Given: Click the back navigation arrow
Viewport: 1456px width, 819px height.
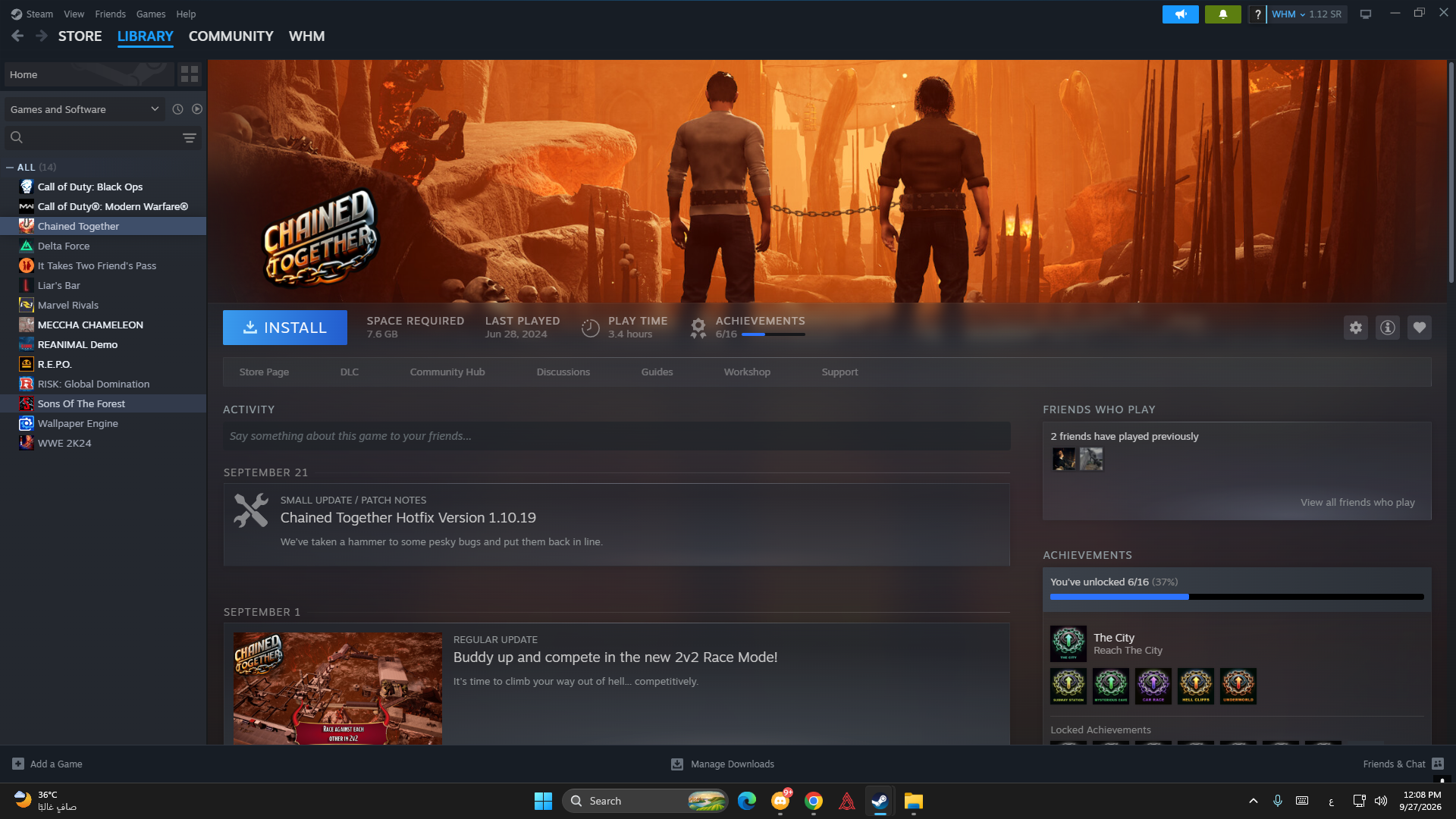Looking at the screenshot, I should (x=17, y=36).
